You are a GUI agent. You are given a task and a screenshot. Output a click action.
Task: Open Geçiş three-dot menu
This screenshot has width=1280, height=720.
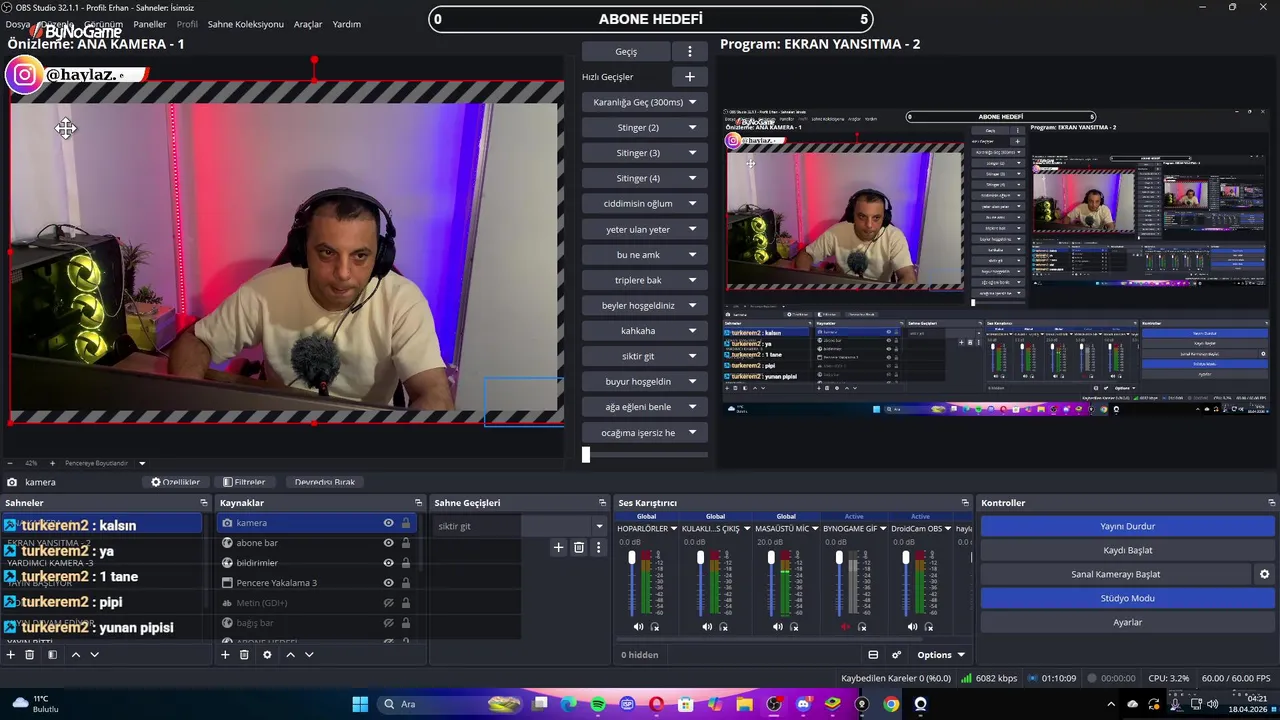click(x=689, y=51)
